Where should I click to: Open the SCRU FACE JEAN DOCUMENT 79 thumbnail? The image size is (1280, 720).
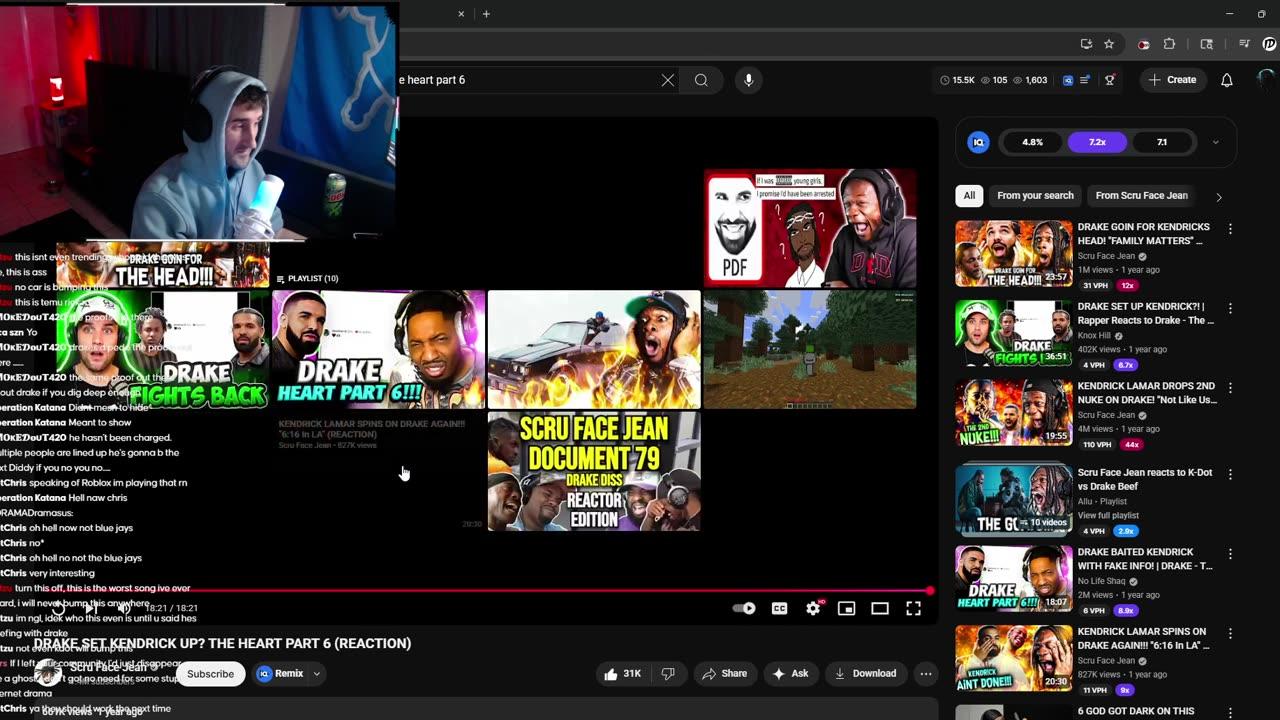tap(594, 471)
